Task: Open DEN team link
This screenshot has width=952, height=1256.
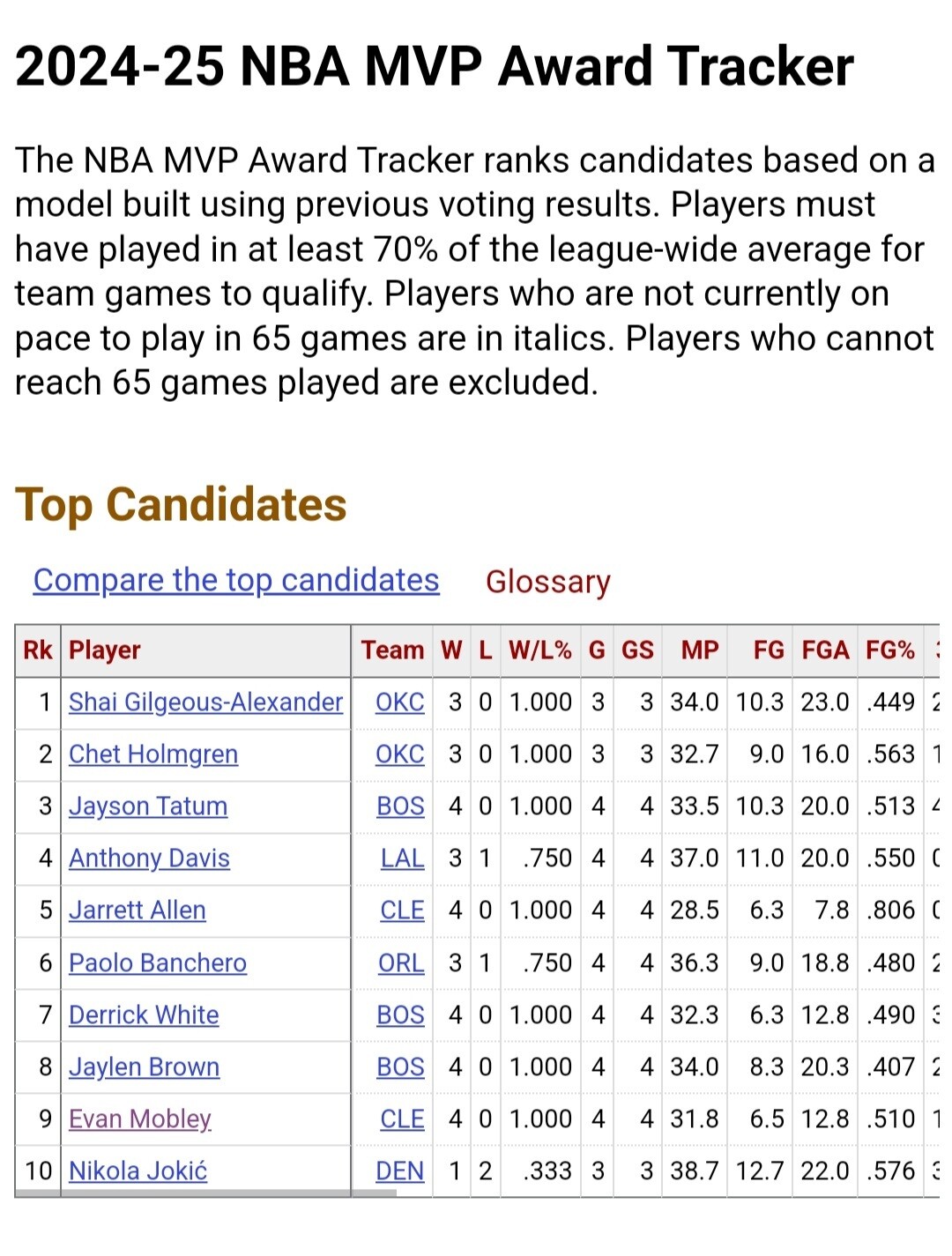Action: 400,1171
